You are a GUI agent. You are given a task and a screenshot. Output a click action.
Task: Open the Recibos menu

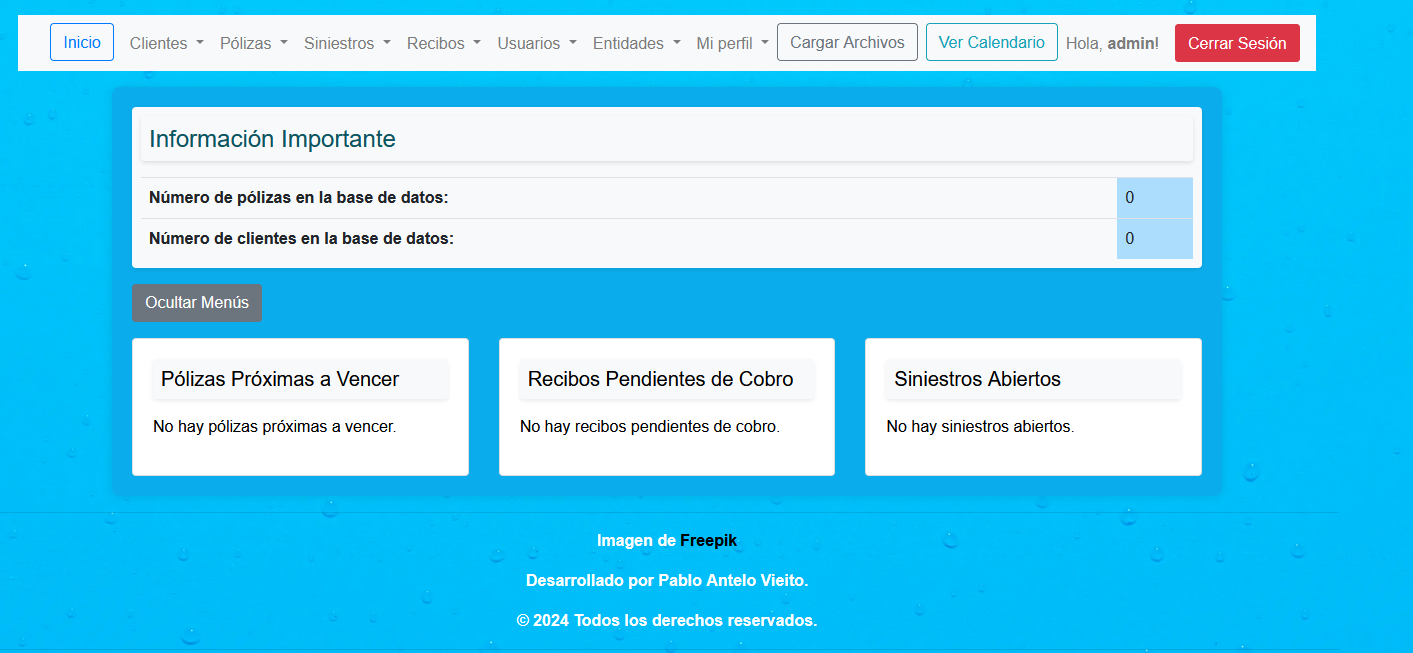point(443,44)
